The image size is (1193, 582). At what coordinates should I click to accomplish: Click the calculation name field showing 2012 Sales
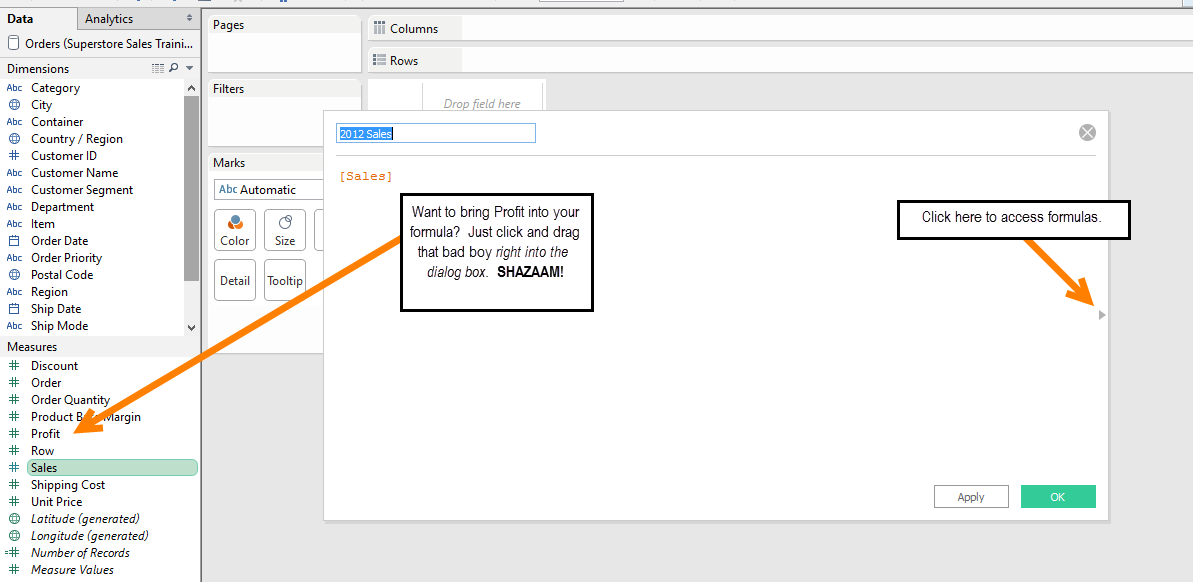tap(435, 132)
